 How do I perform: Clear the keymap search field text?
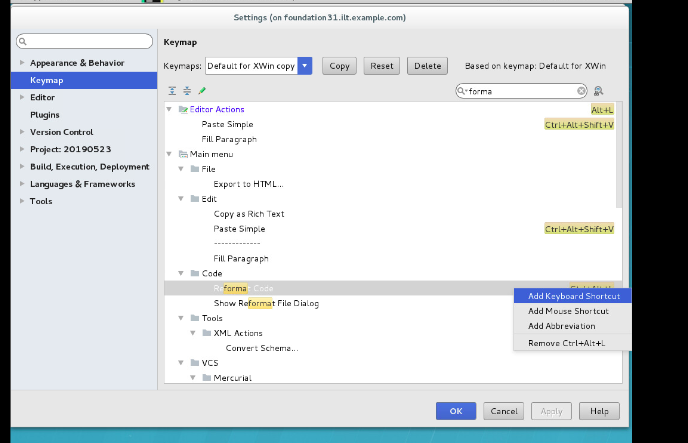[582, 90]
